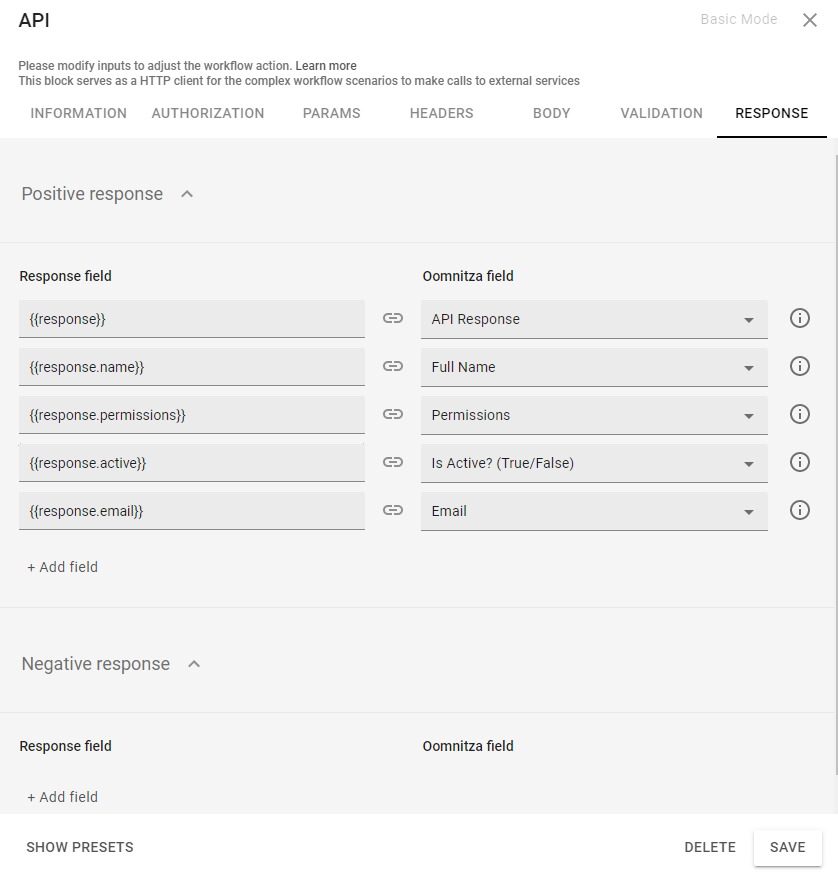Switch to the Authorization tab

click(208, 114)
